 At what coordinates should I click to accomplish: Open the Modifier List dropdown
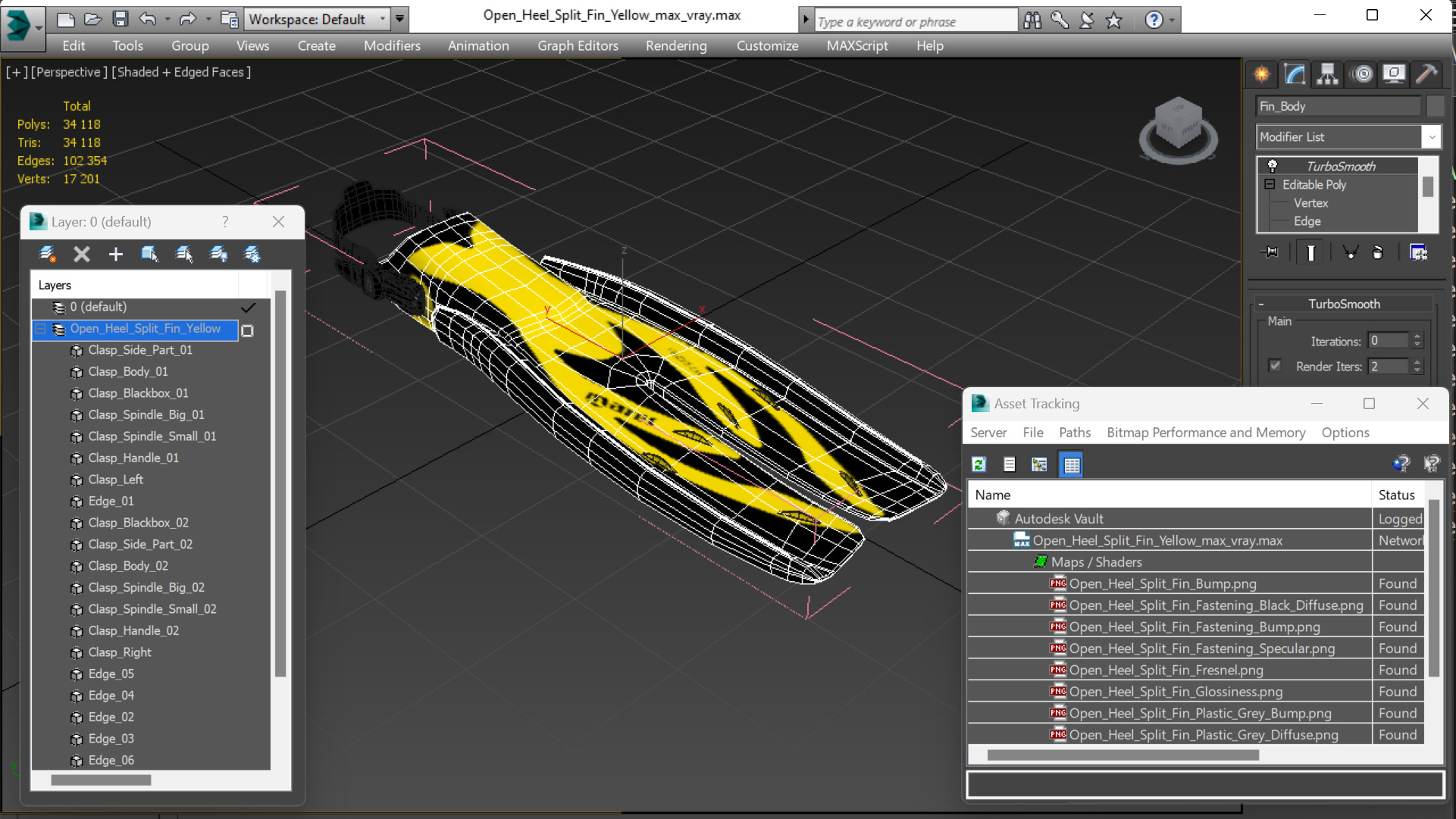point(1431,137)
